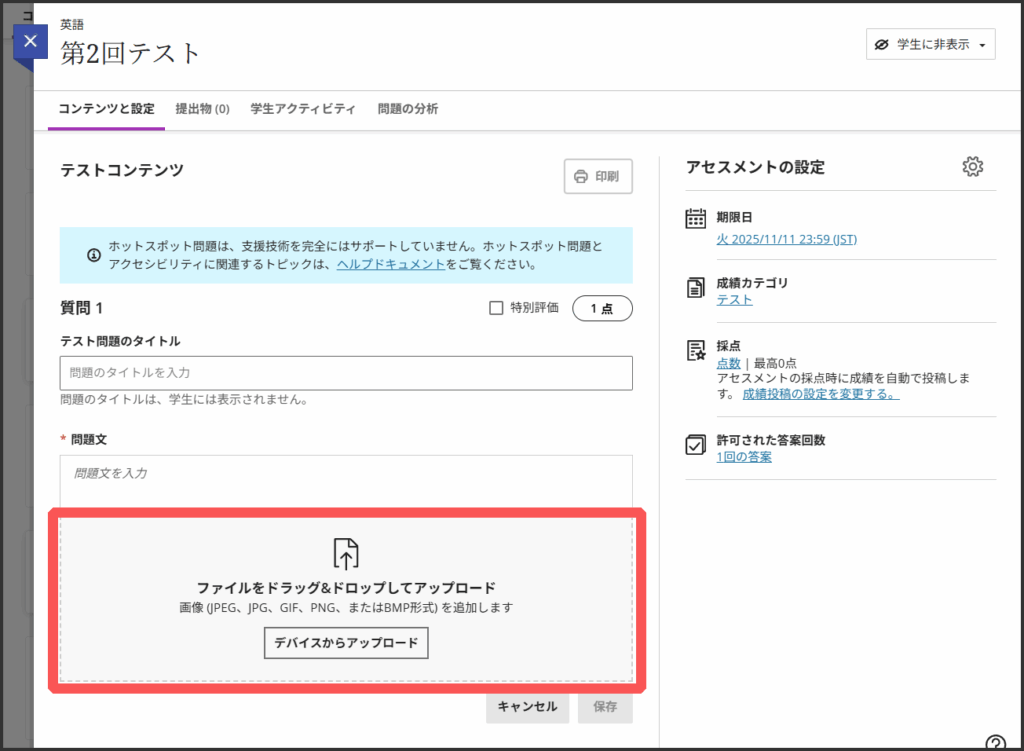Open assessment settings gear icon

972,167
